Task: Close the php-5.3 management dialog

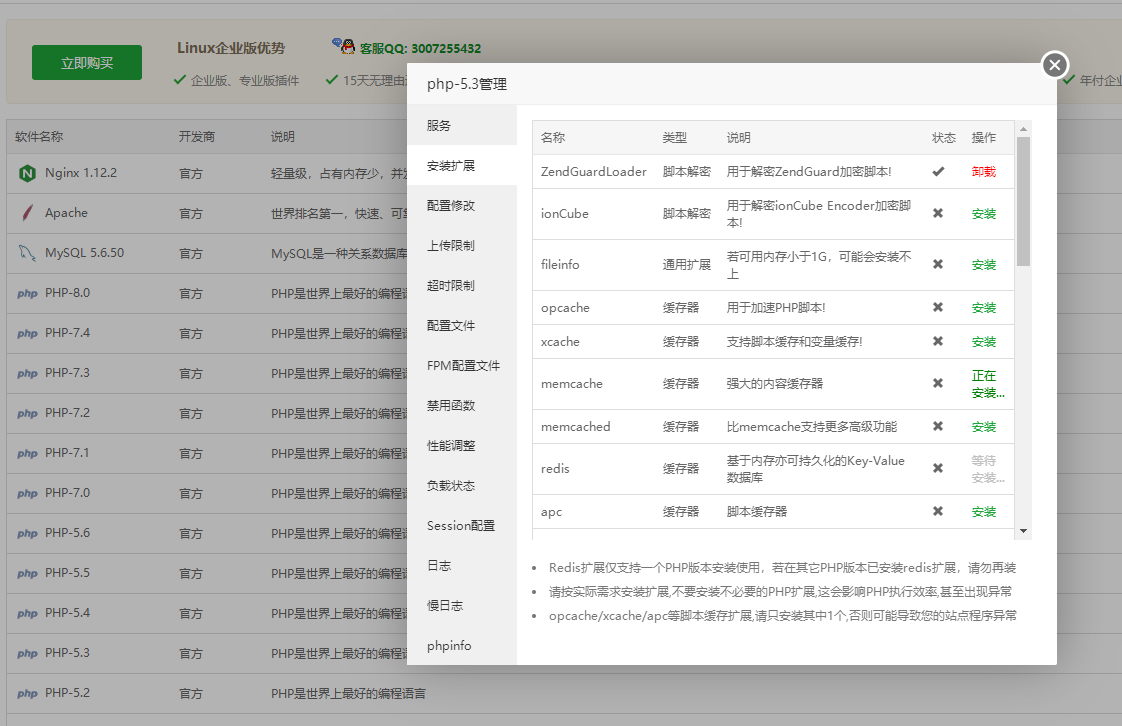Action: point(1054,65)
